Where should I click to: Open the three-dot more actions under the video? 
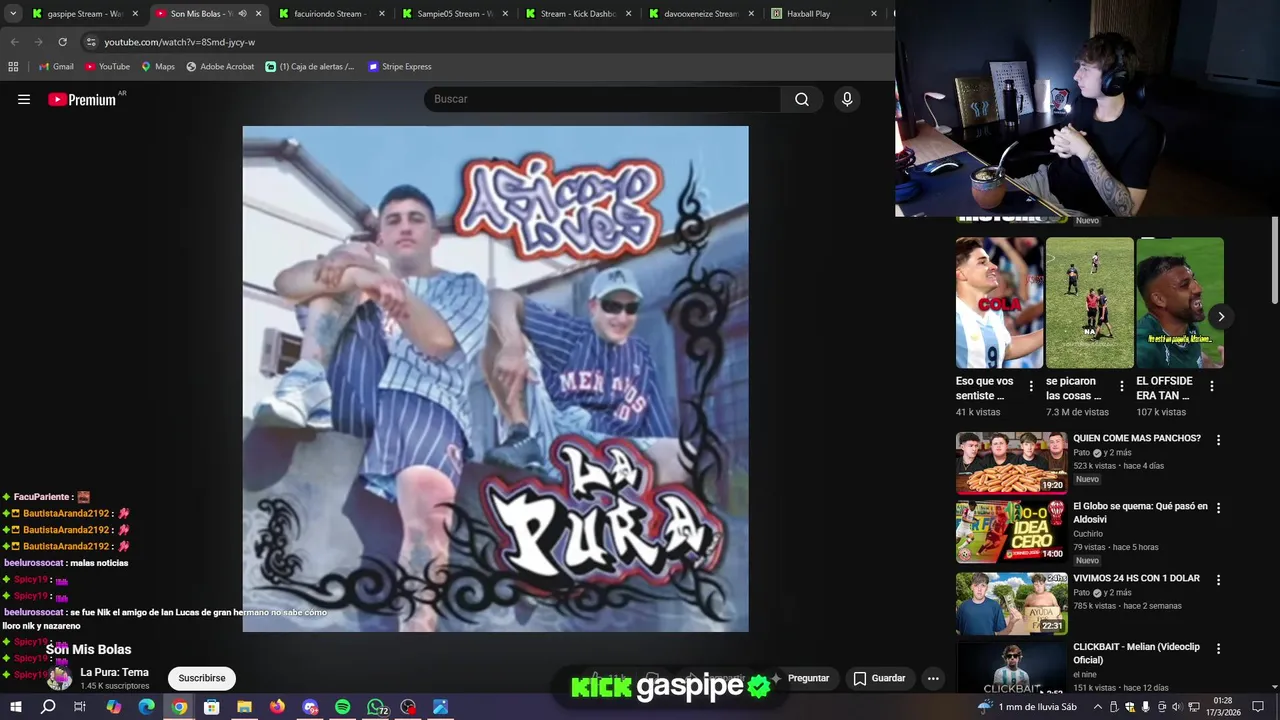(x=933, y=678)
